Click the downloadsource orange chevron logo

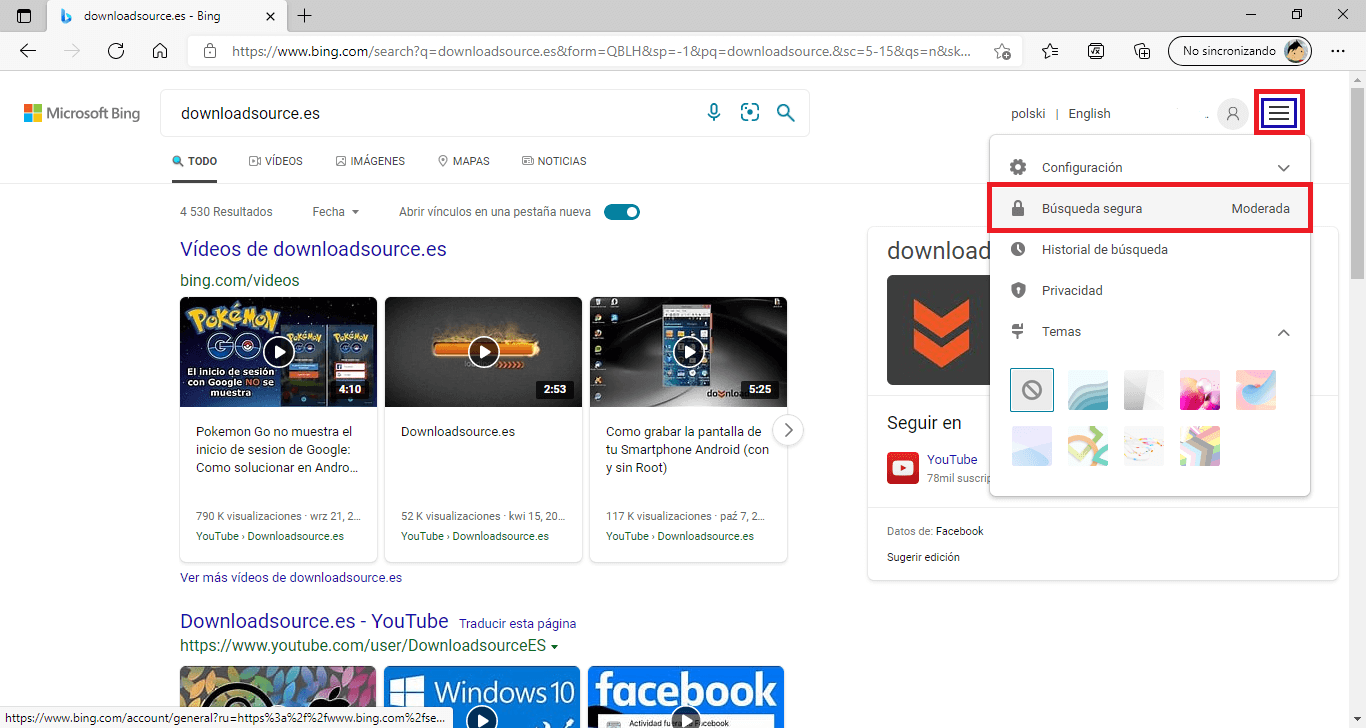[941, 330]
